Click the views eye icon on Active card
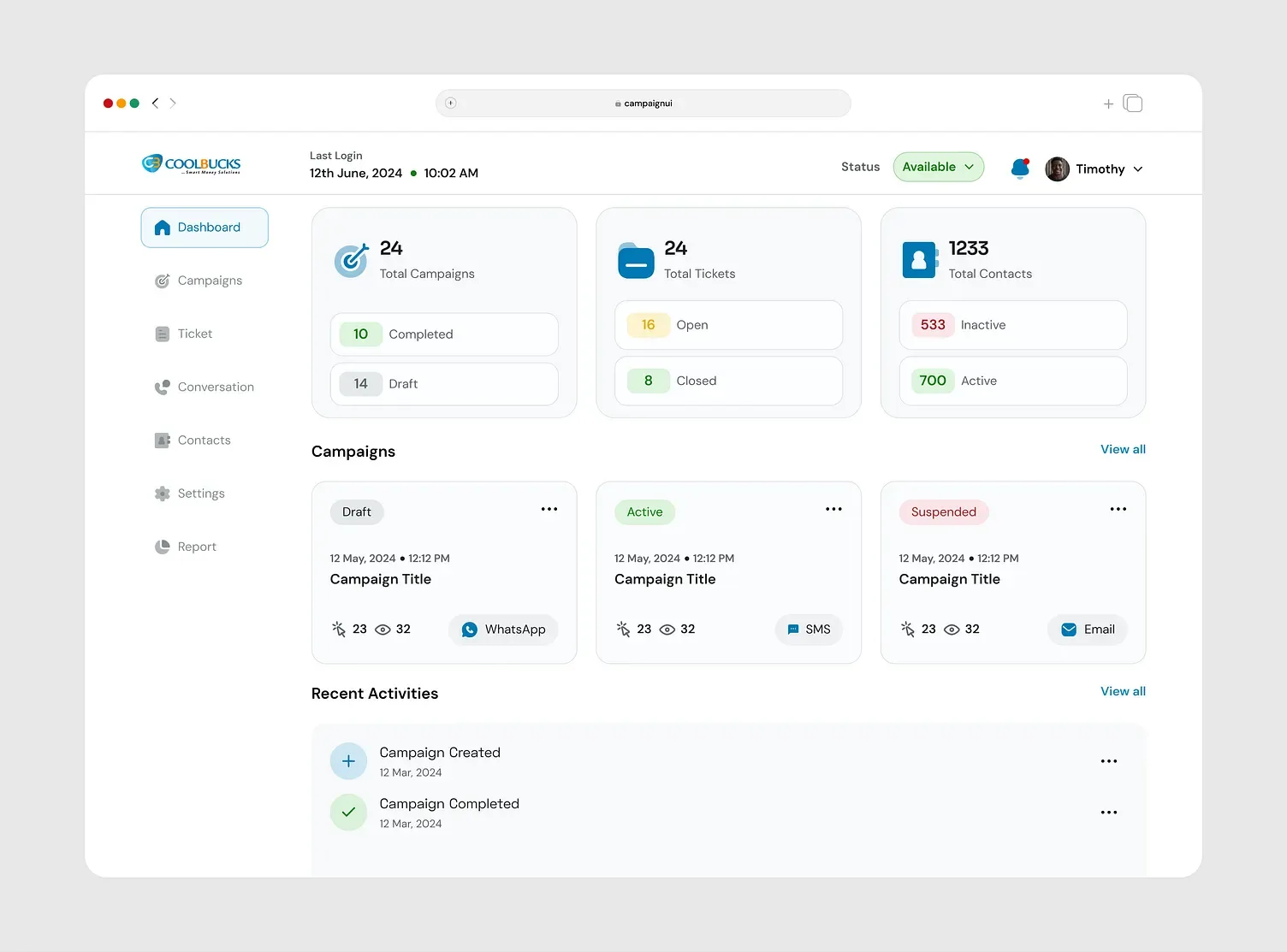1287x952 pixels. (667, 630)
